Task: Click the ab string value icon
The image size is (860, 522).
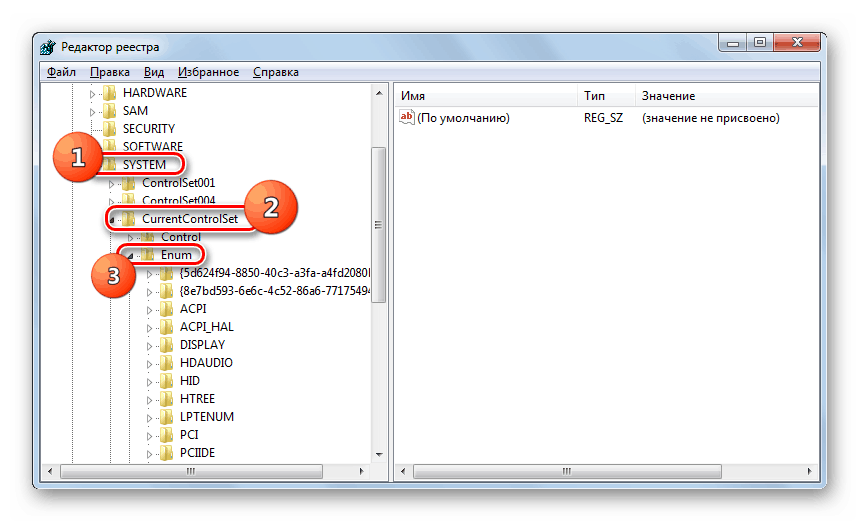Action: coord(407,117)
